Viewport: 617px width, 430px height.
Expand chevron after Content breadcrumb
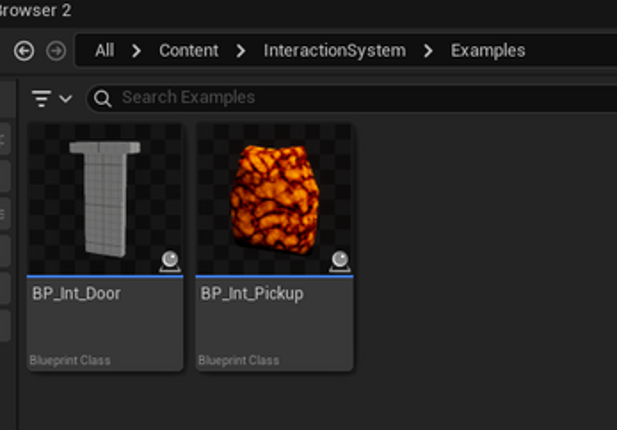coord(241,51)
